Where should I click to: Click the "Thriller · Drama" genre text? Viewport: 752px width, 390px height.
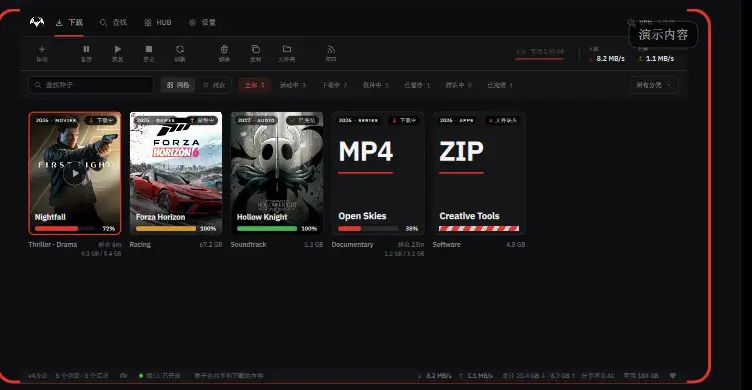tap(53, 245)
